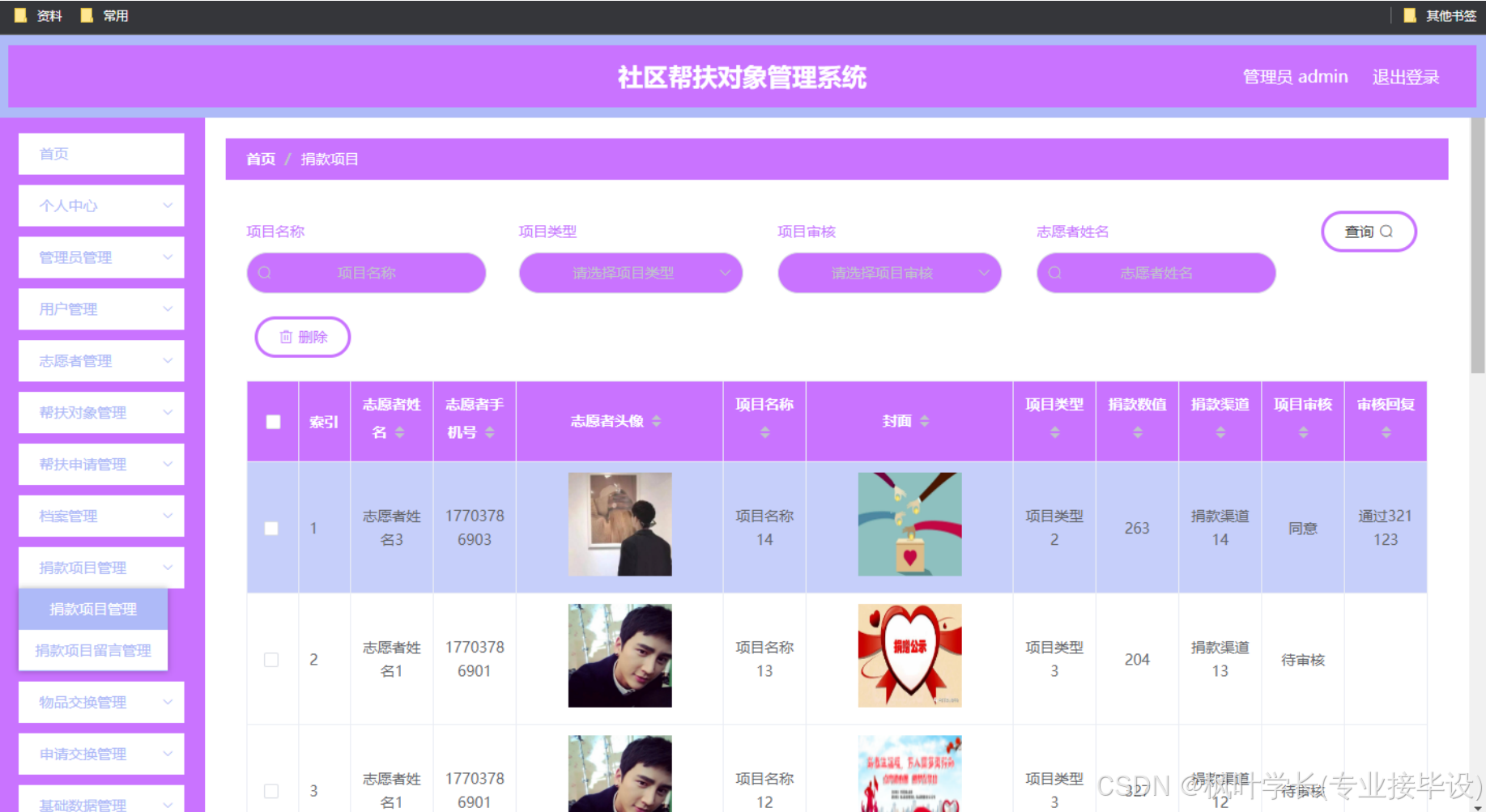The width and height of the screenshot is (1486, 812).
Task: Click the 索引 column header
Action: (x=324, y=422)
